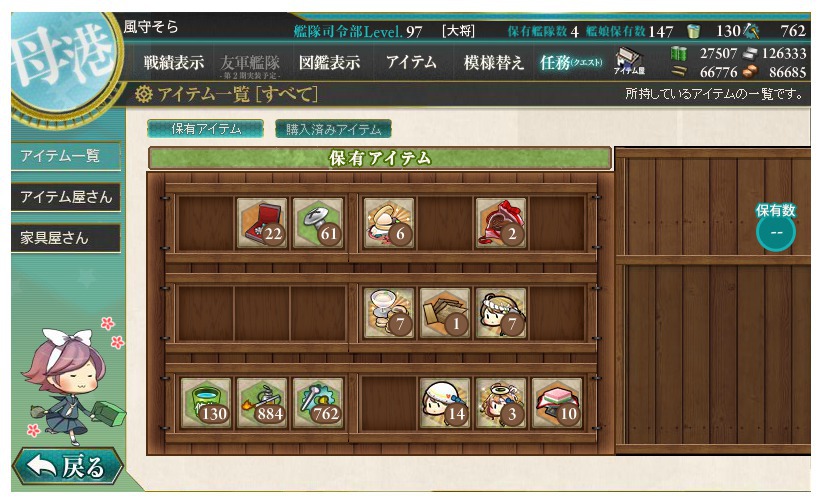This screenshot has width=822, height=504.
Task: Select the improvement screw item with count 61
Action: [318, 222]
